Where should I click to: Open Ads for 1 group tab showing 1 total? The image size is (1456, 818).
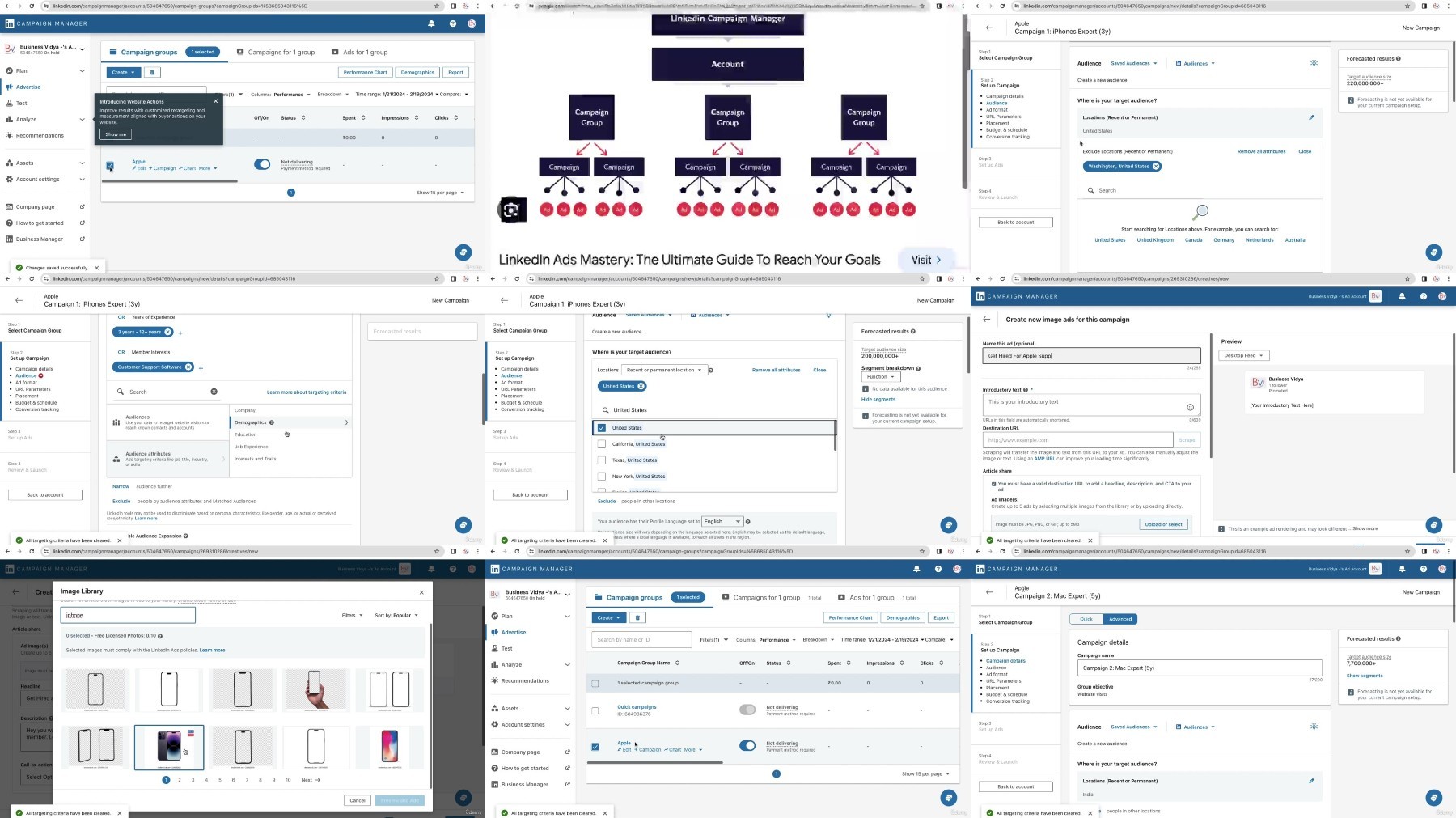(877, 598)
